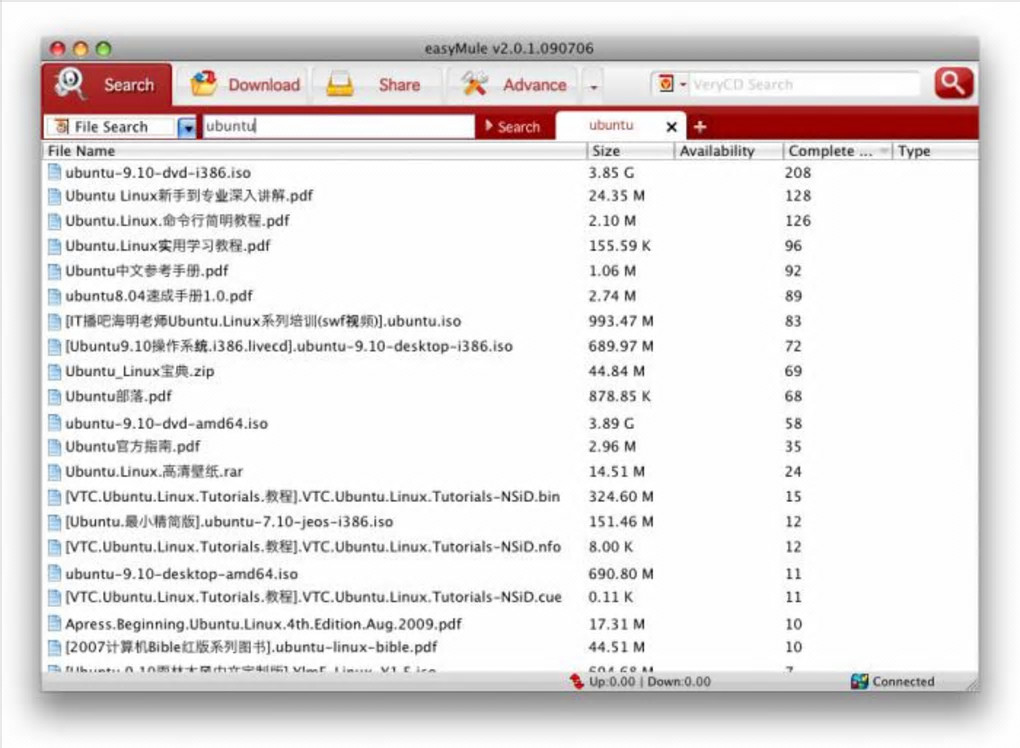The width and height of the screenshot is (1020, 748).
Task: Click file icon of ubuntu-9.10-desktop-amd64.iso
Action: coord(55,574)
